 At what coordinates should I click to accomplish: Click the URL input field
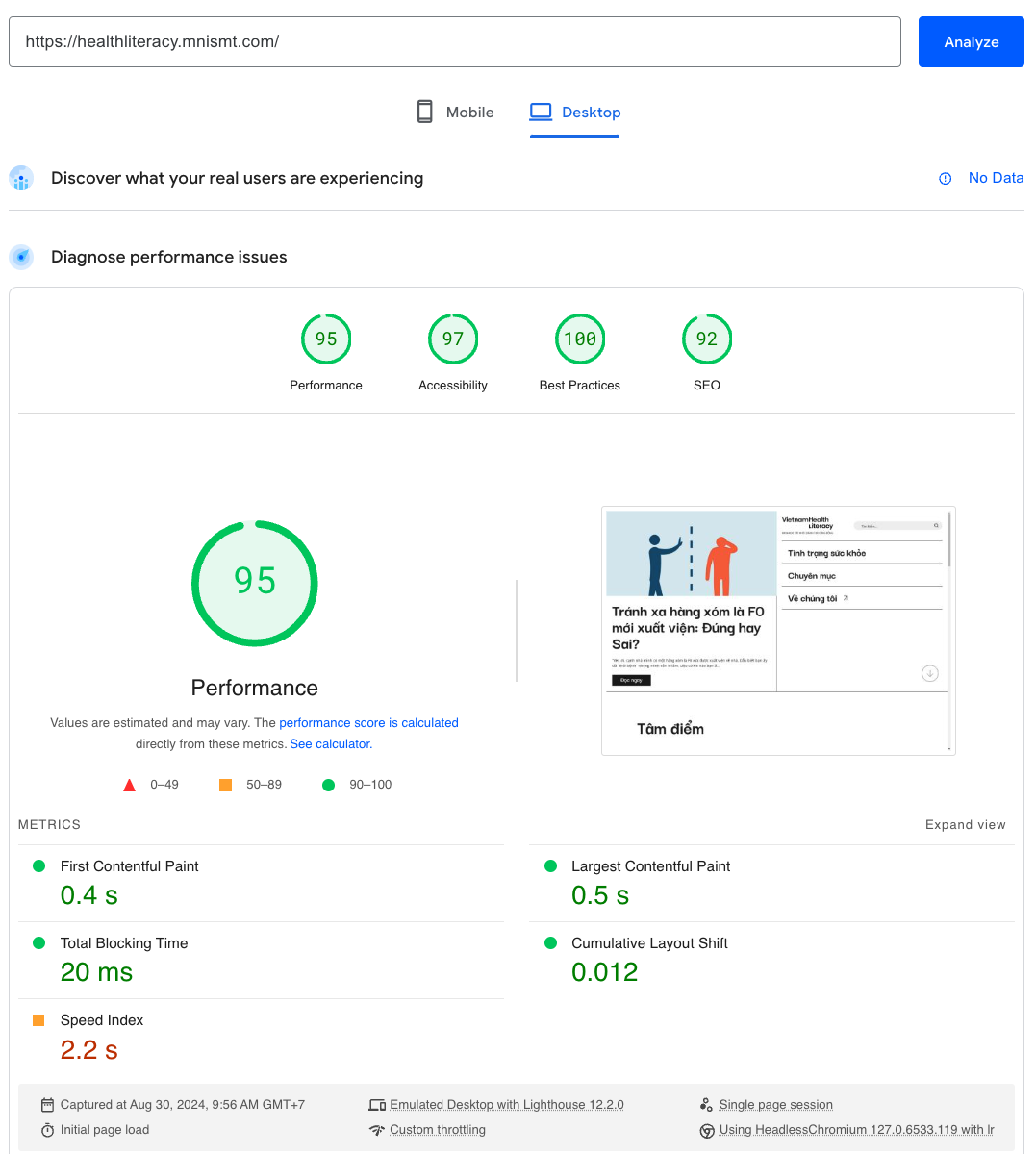click(454, 42)
